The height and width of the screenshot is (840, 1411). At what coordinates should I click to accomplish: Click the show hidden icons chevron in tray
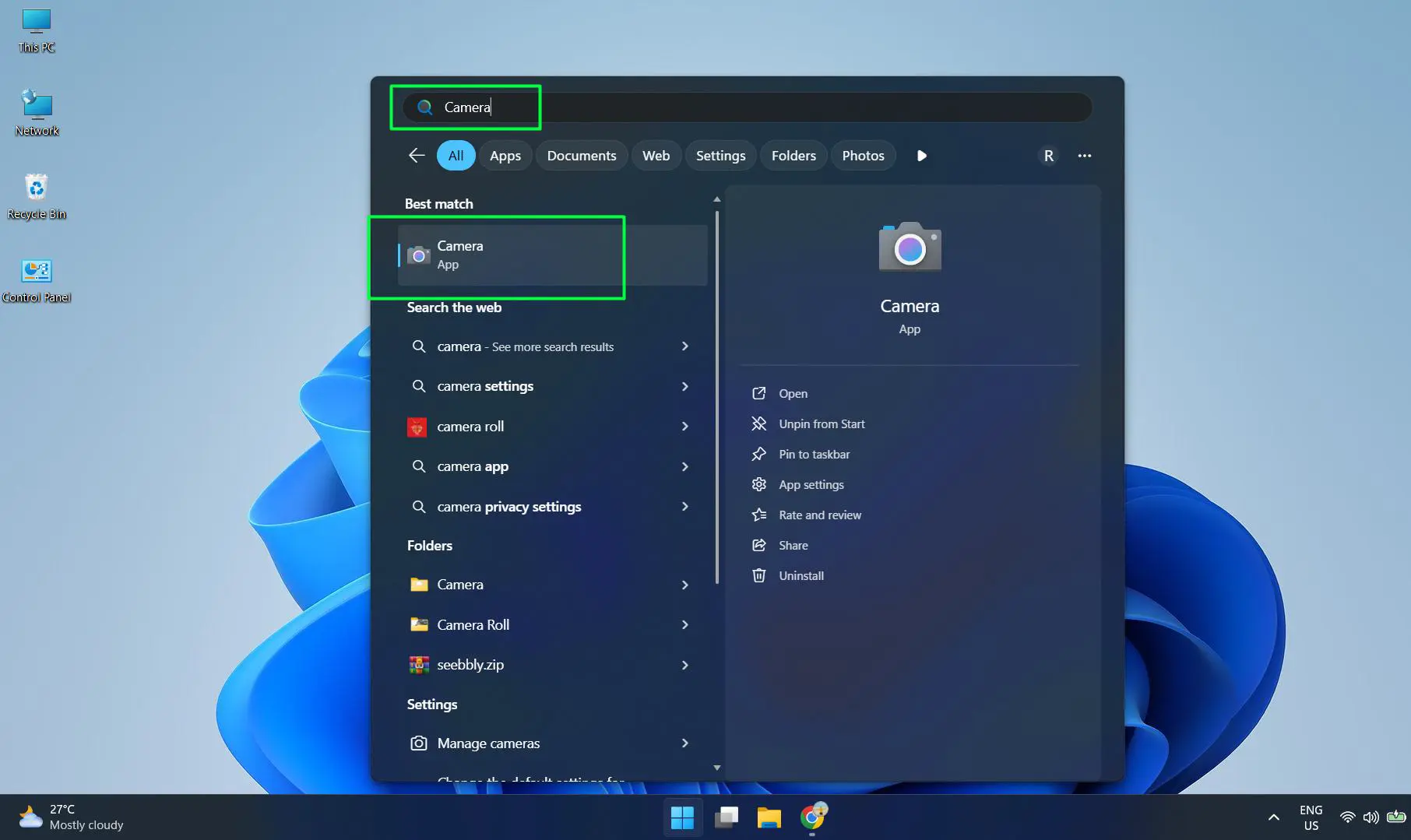point(1273,817)
